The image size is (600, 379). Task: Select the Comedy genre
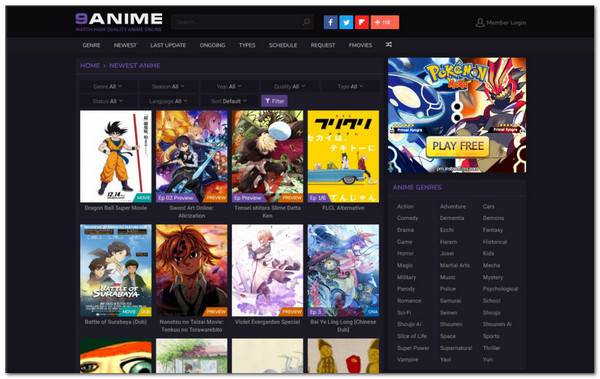408,218
